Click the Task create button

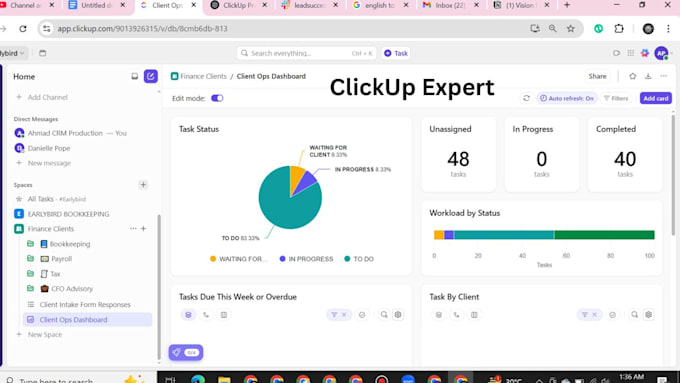[396, 53]
